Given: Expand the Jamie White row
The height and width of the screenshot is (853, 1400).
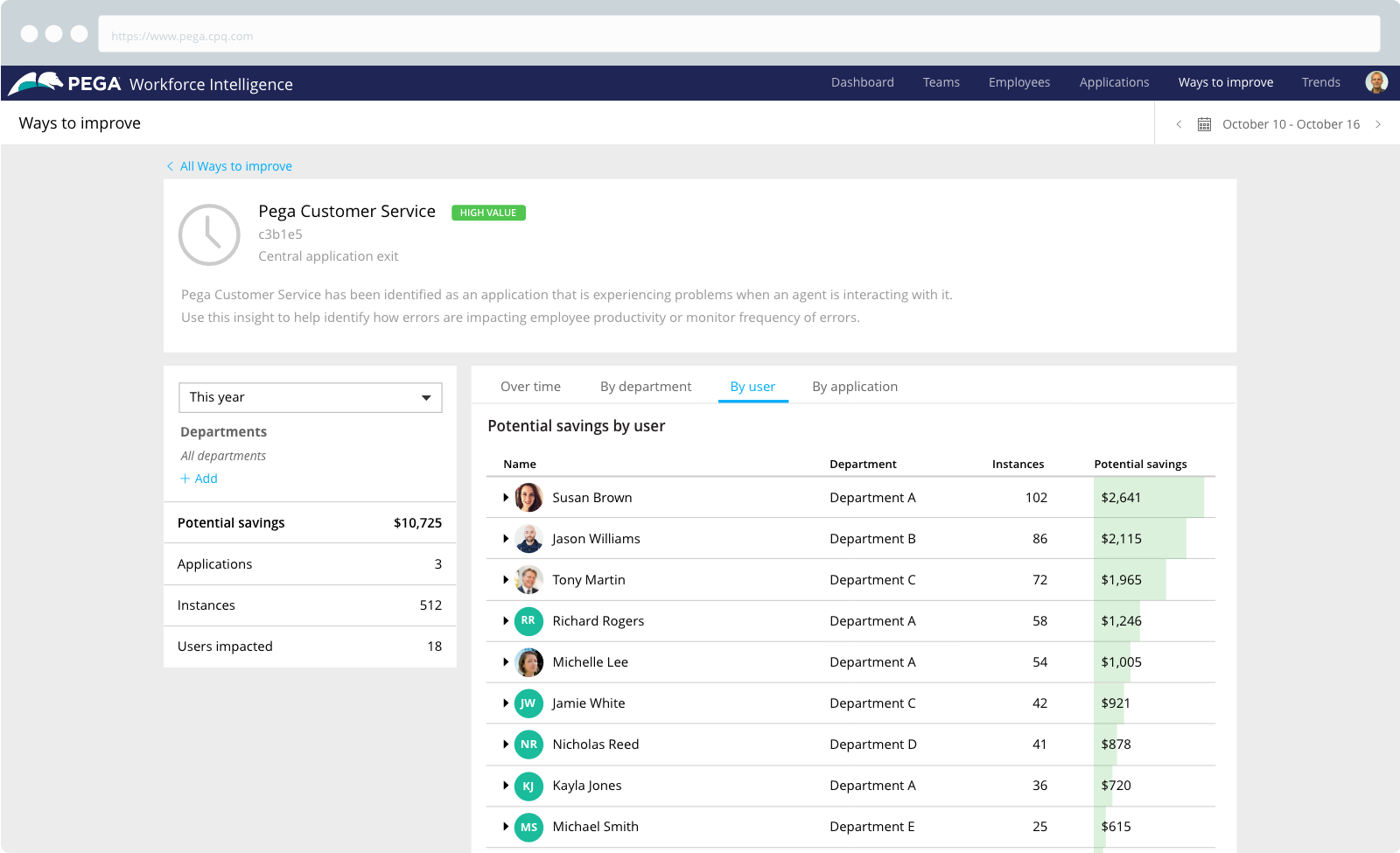Looking at the screenshot, I should point(506,703).
